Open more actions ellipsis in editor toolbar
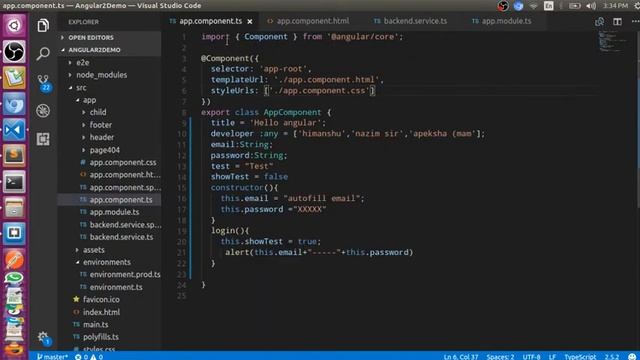This screenshot has height=360, width=640. pos(635,21)
